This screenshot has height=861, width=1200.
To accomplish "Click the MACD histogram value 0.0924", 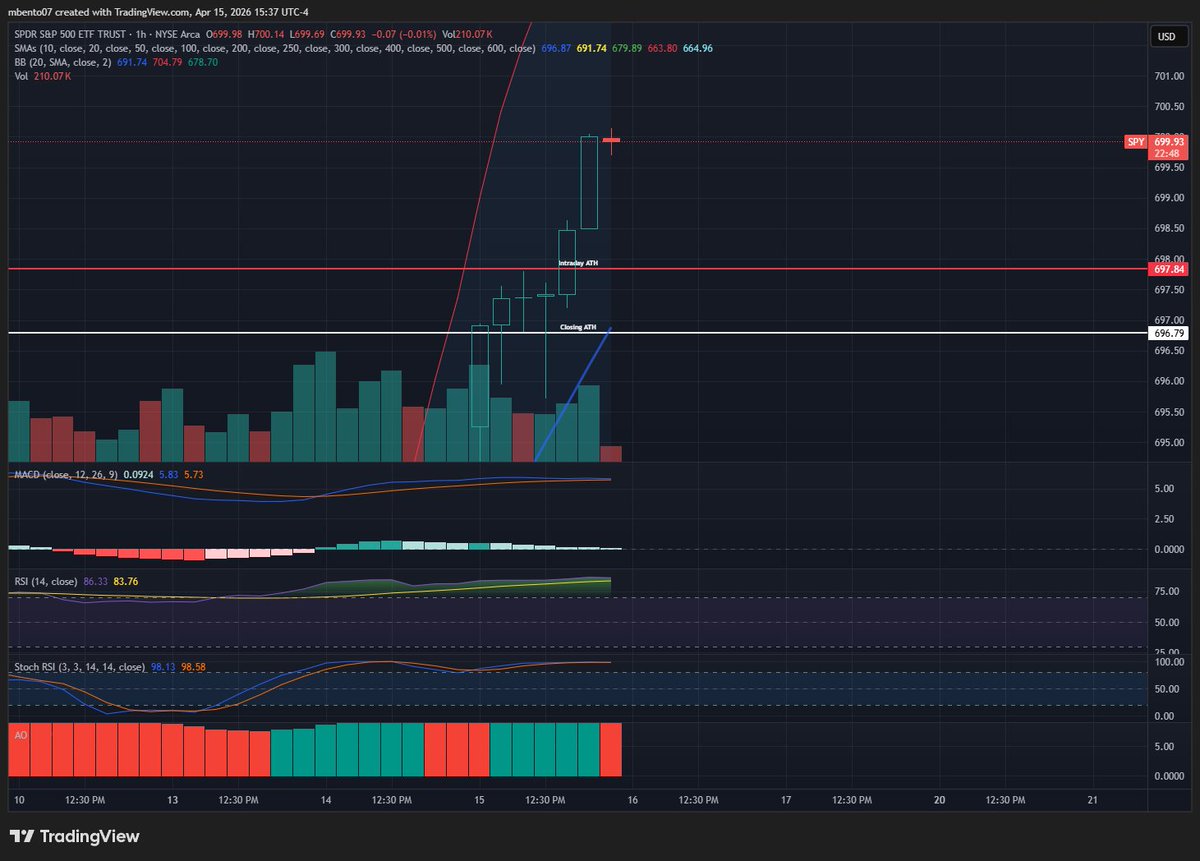I will [x=136, y=474].
